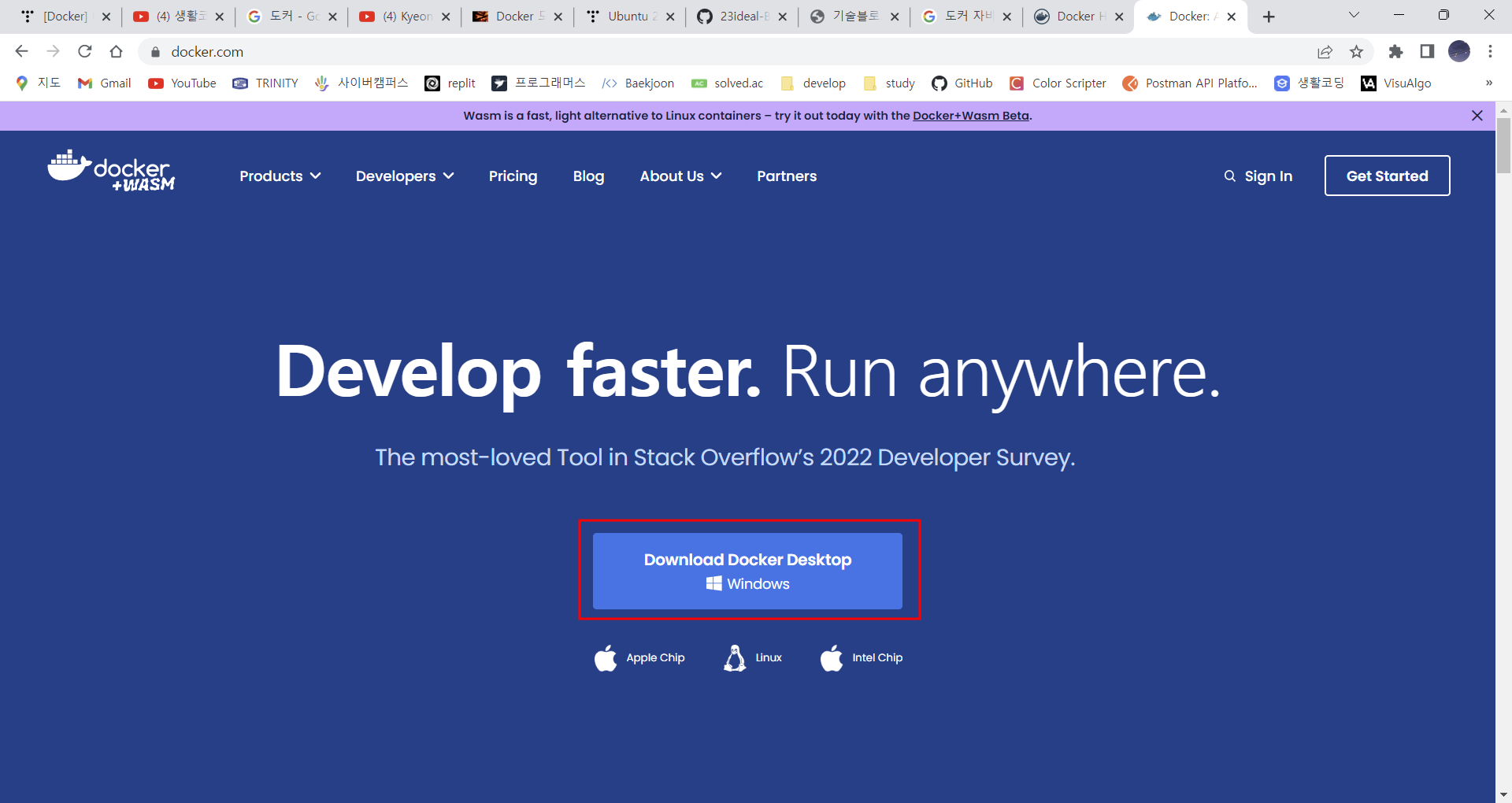The width and height of the screenshot is (1512, 803).
Task: Click the search magnifier icon beside Sign In
Action: coord(1229,176)
